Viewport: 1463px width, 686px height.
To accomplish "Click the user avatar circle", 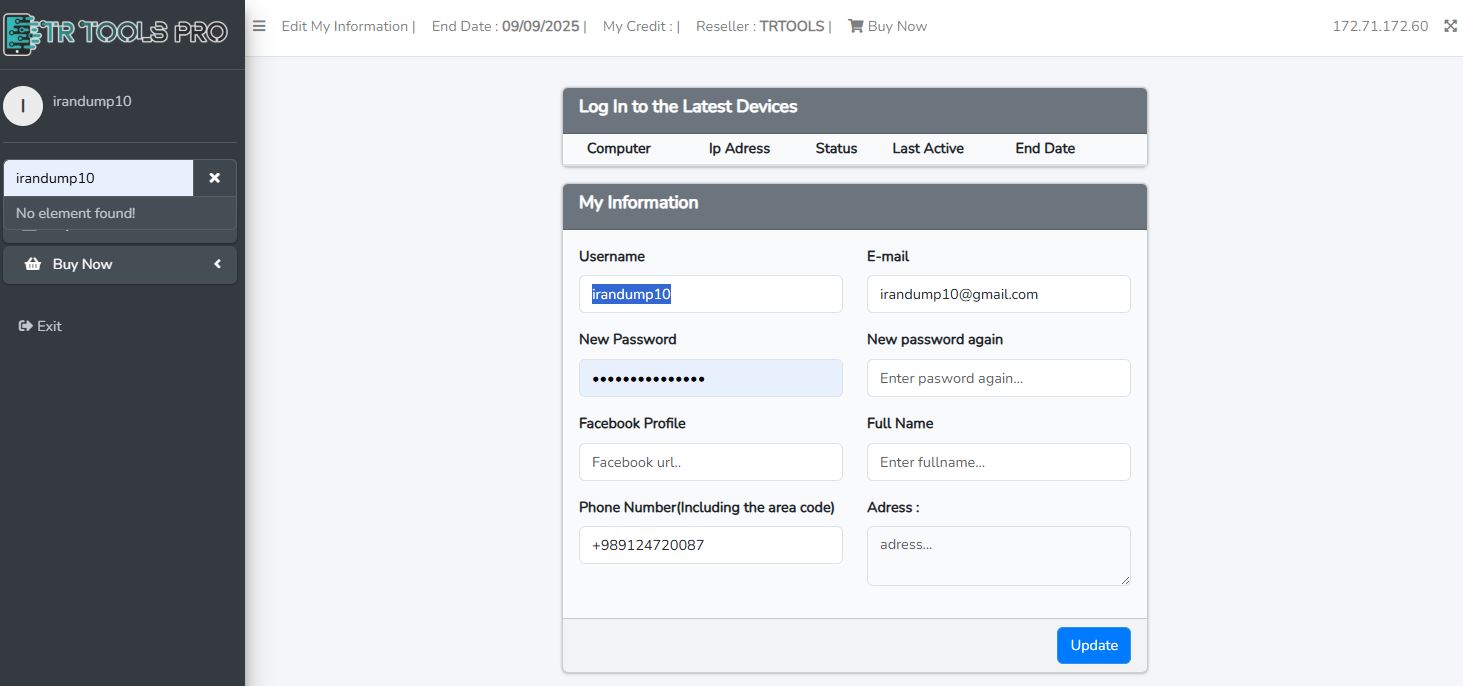I will [x=23, y=106].
